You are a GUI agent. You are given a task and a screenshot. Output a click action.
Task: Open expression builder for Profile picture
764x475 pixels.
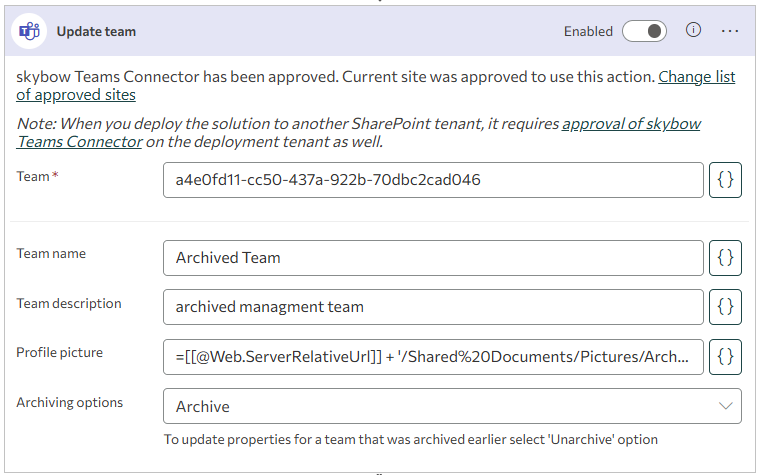(725, 357)
